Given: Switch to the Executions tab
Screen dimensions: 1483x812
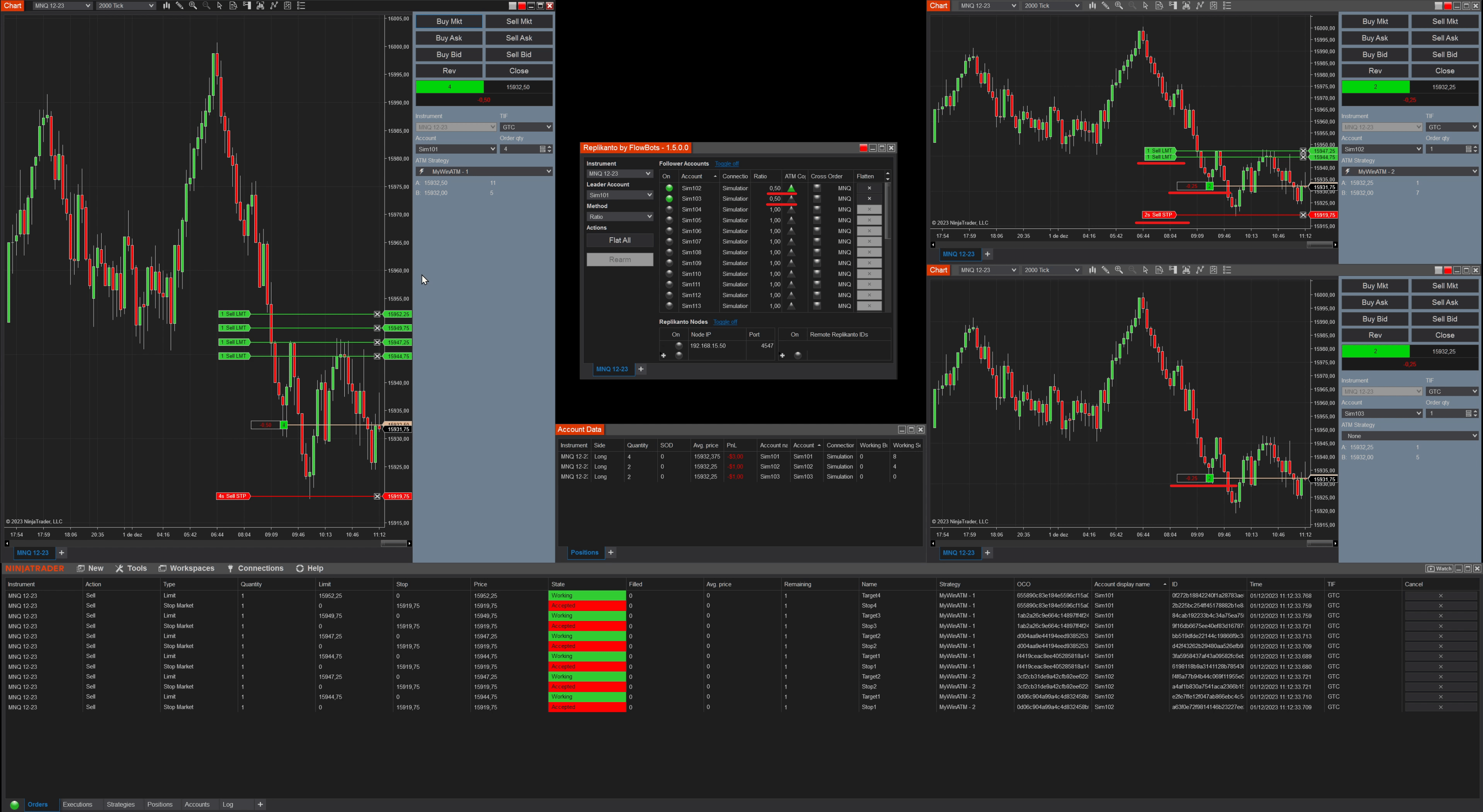Looking at the screenshot, I should 77,805.
